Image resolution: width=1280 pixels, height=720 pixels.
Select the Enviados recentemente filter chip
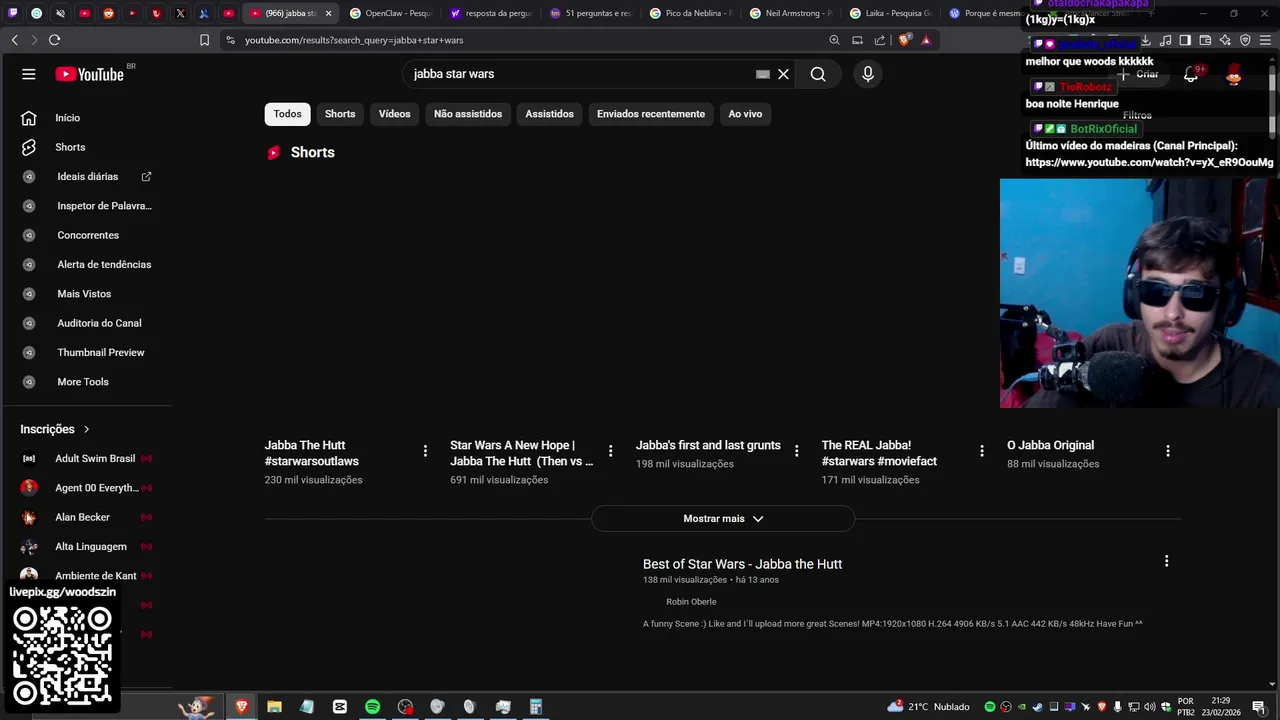coord(651,114)
